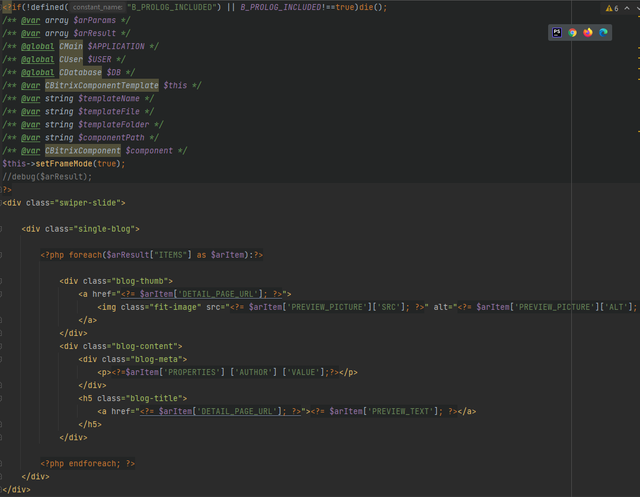Click the "single-blog" class value

pos(104,229)
